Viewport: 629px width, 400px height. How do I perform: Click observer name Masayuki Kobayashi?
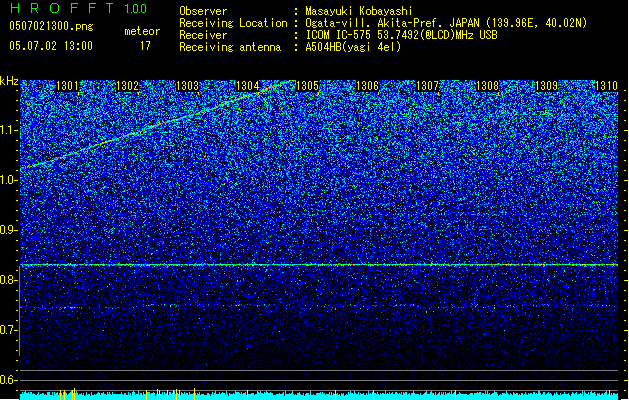click(359, 11)
